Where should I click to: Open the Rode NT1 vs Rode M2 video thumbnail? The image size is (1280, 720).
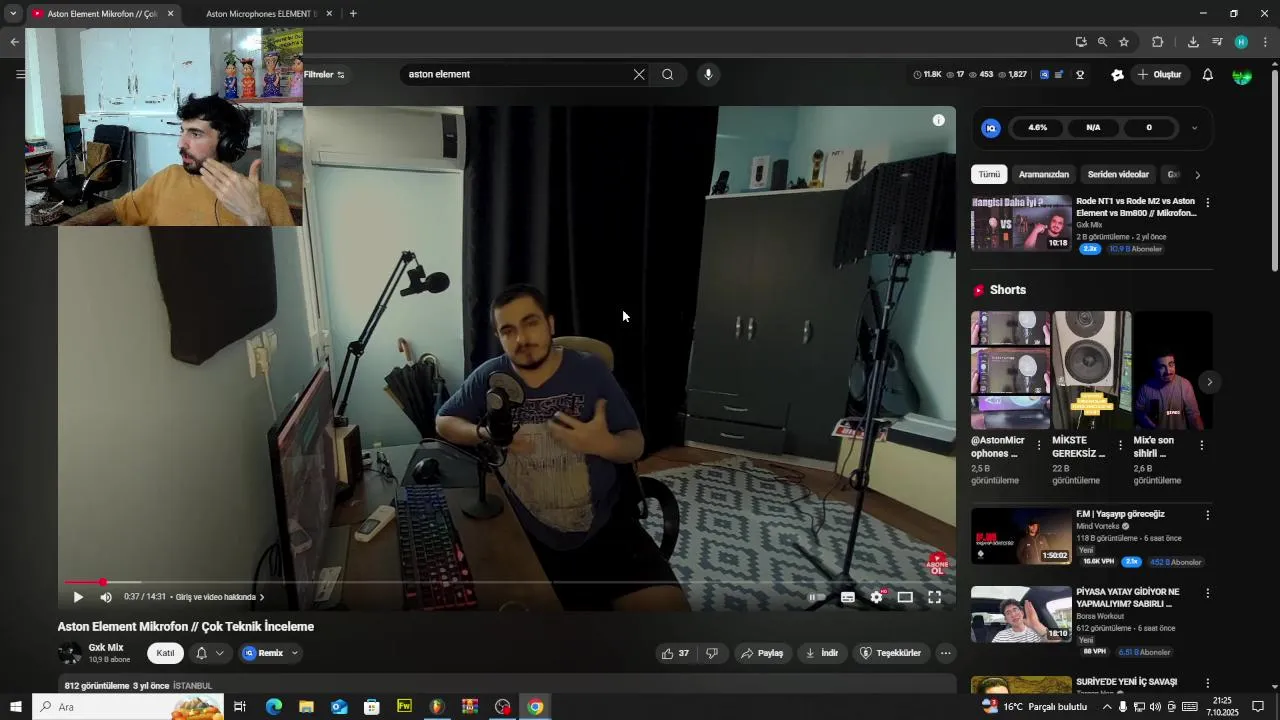pyautogui.click(x=1021, y=223)
